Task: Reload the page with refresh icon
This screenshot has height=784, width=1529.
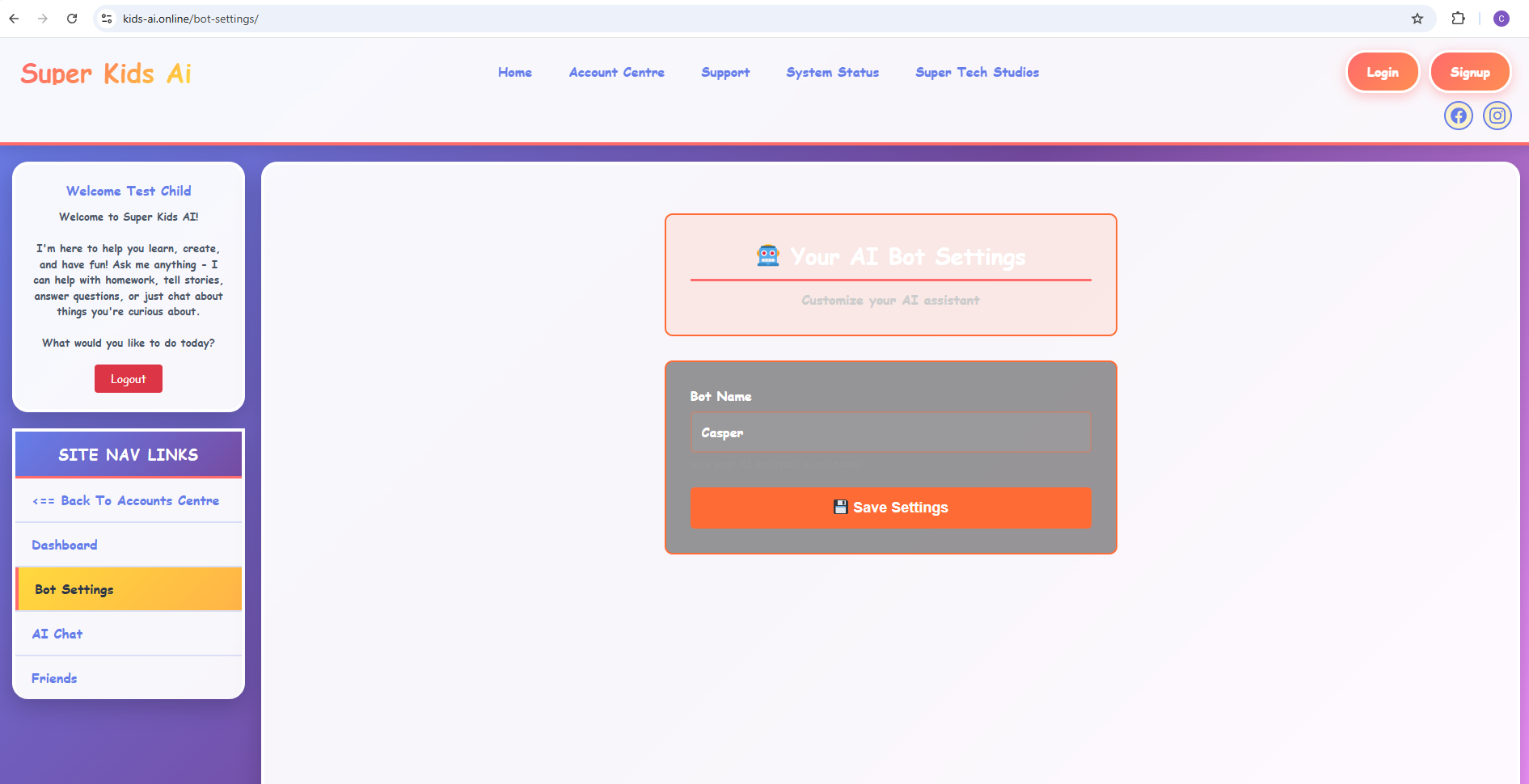Action: pyautogui.click(x=72, y=19)
